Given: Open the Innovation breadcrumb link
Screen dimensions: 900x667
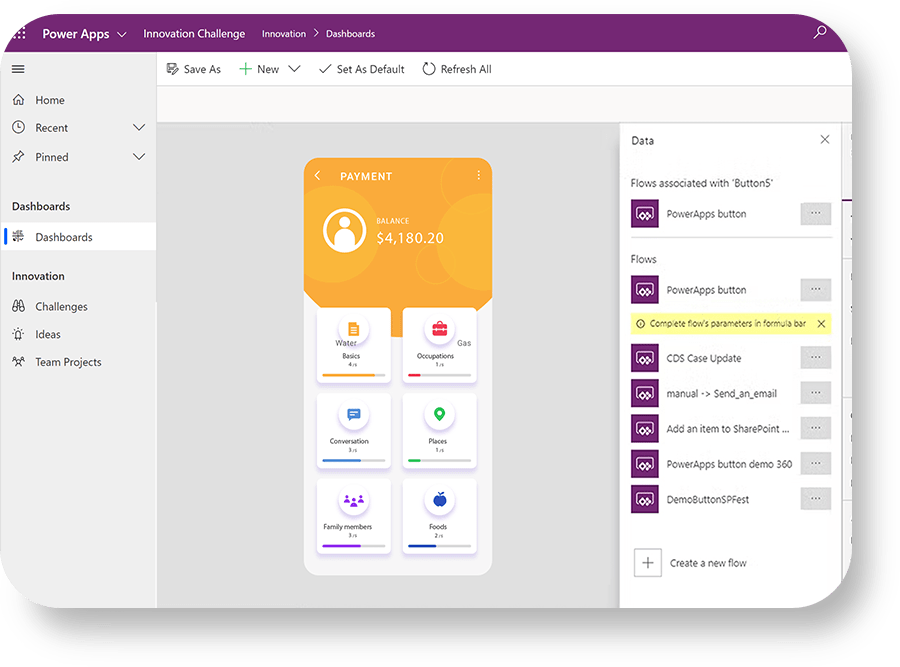Looking at the screenshot, I should coord(284,33).
